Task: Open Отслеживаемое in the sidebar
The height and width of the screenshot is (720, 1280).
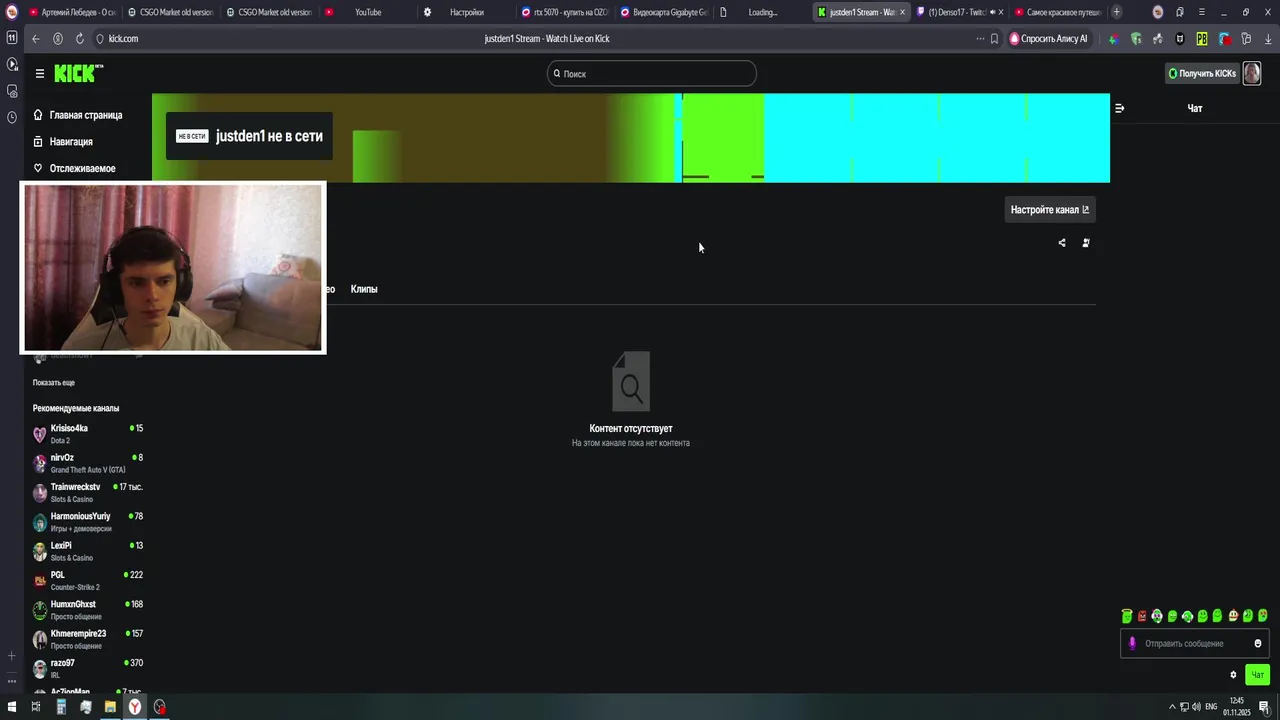Action: coord(75,169)
